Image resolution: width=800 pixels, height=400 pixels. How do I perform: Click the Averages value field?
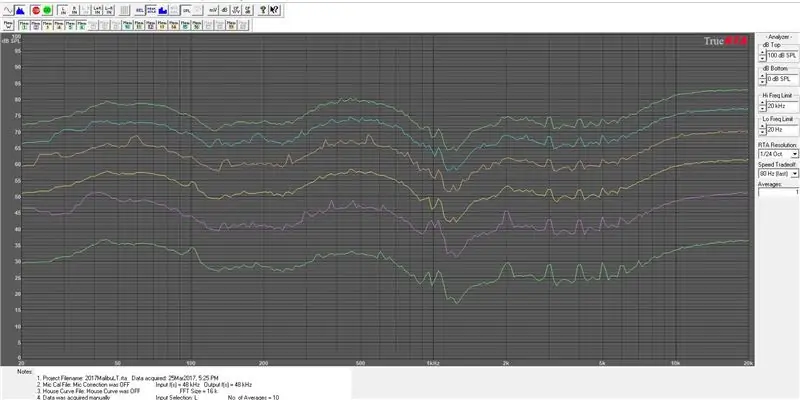point(779,192)
